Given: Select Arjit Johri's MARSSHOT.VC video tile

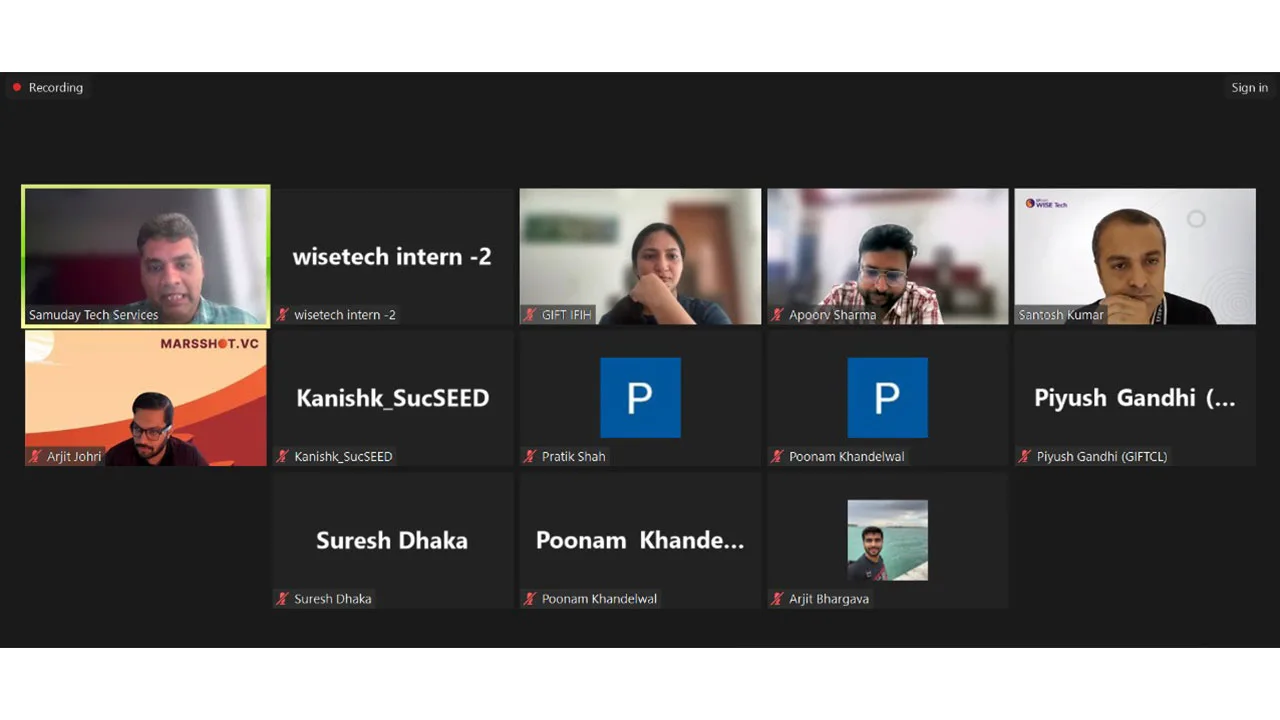Looking at the screenshot, I should (146, 398).
